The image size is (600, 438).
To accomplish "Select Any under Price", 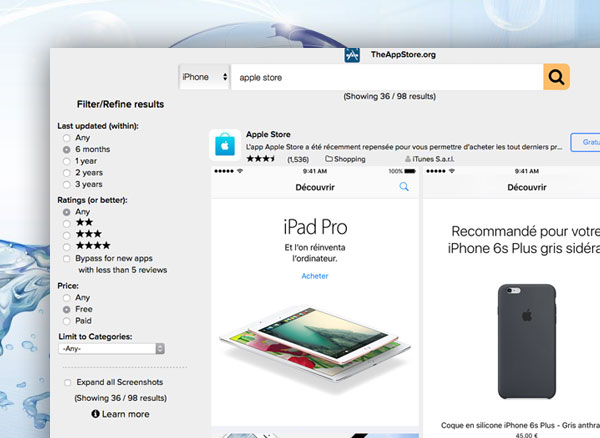I will tap(67, 298).
